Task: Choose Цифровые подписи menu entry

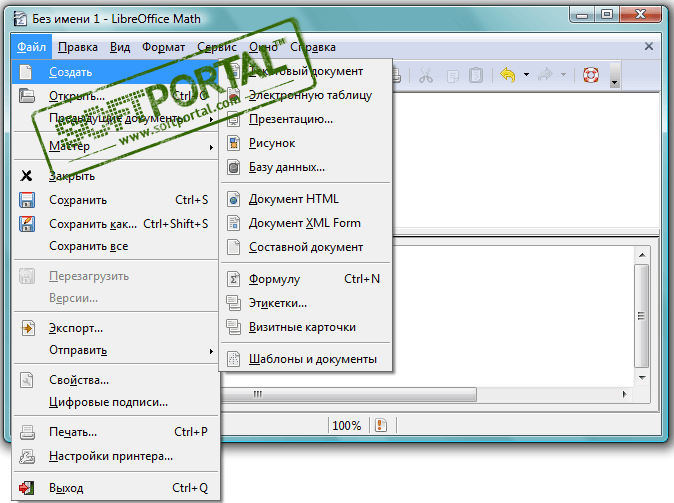Action: coord(116,402)
